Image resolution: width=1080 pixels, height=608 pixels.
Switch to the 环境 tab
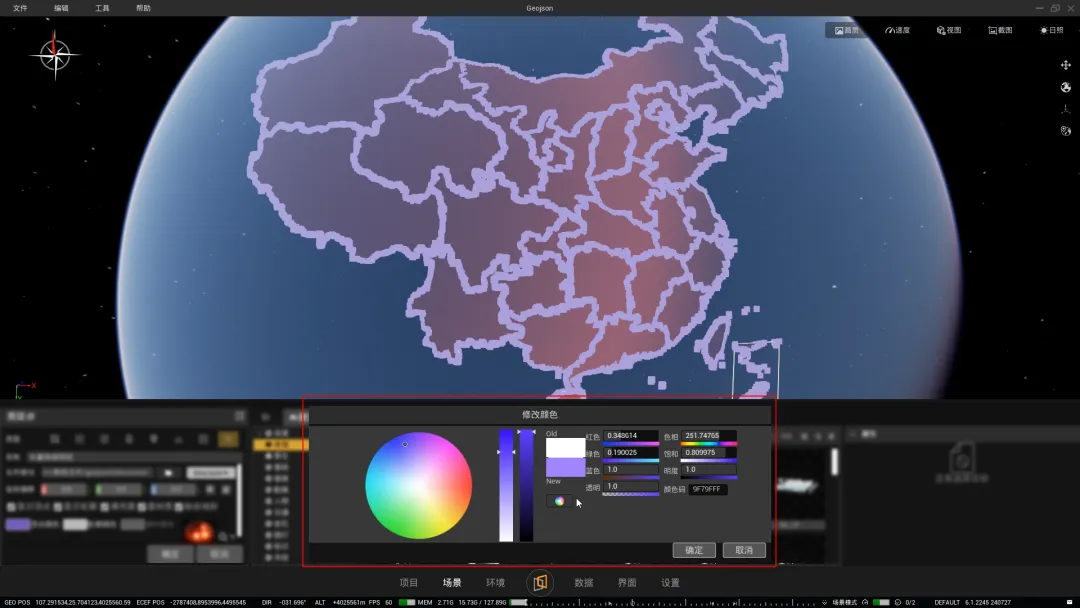(495, 583)
